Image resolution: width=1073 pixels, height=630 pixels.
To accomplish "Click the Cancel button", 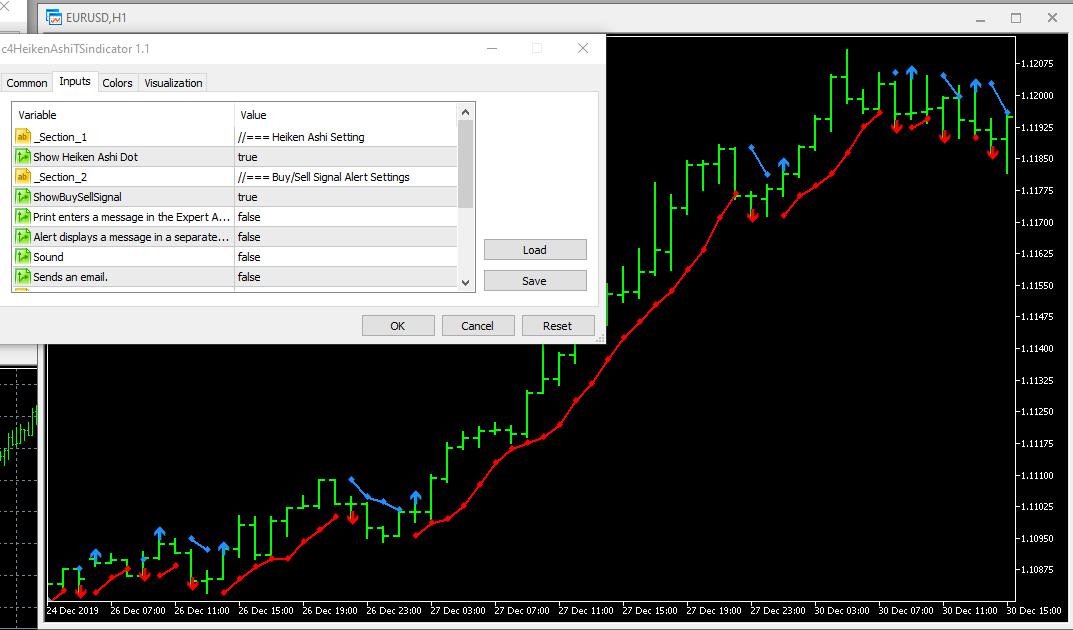I will point(478,326).
